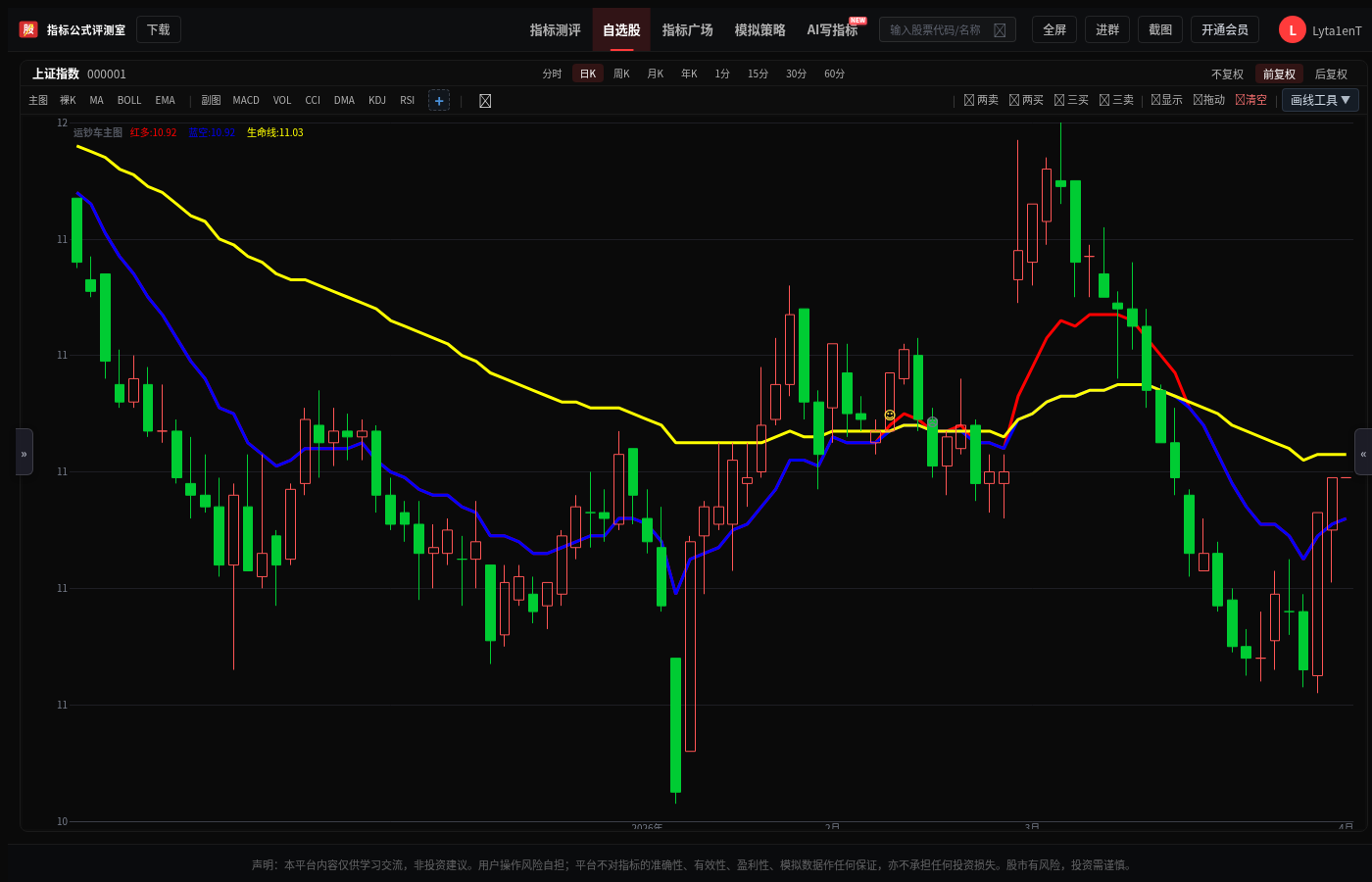Click the 全屏 fullscreen button
1372x882 pixels.
tap(1054, 29)
